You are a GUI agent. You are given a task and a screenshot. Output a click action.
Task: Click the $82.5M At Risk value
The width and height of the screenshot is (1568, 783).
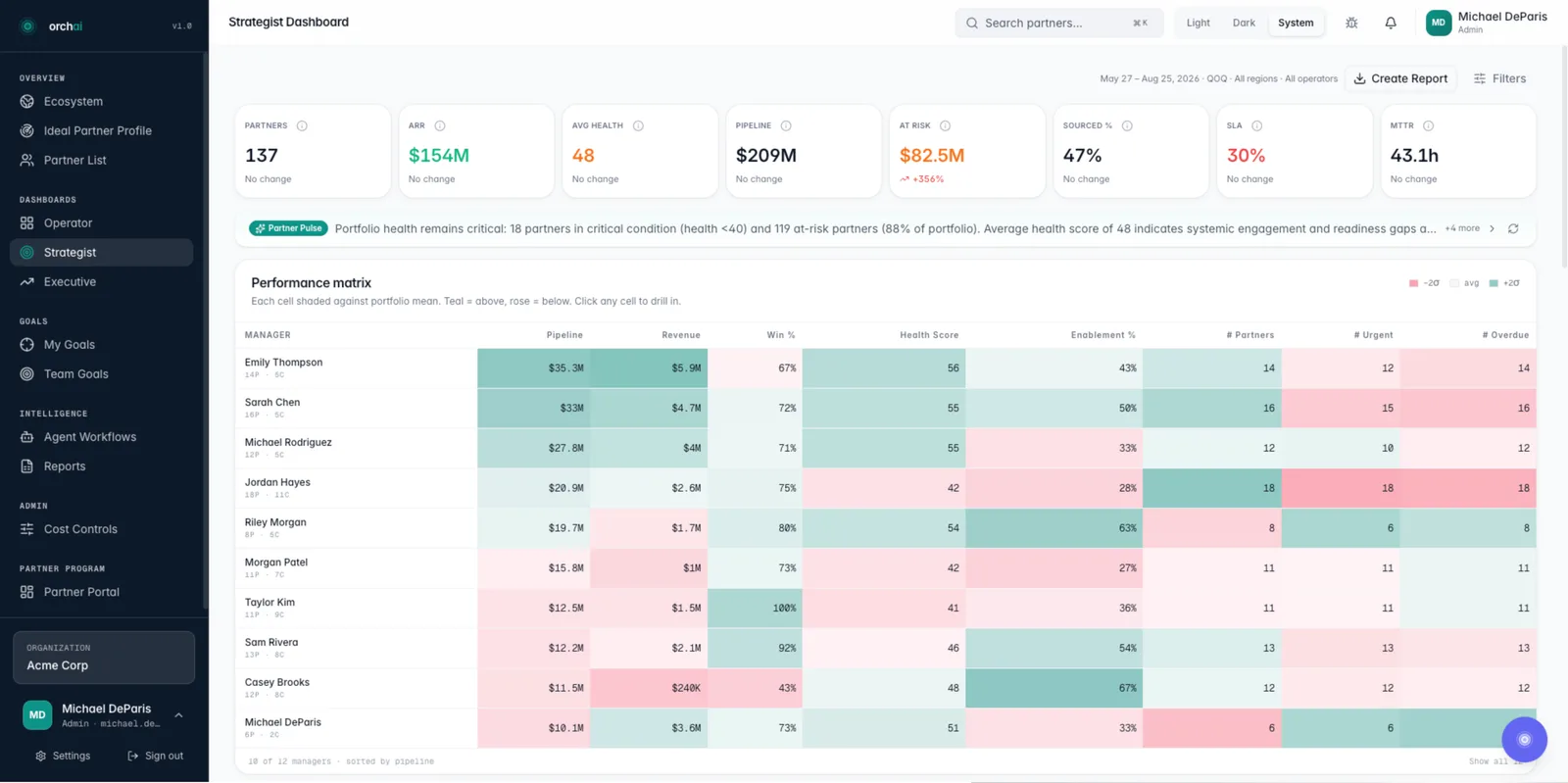tap(932, 156)
